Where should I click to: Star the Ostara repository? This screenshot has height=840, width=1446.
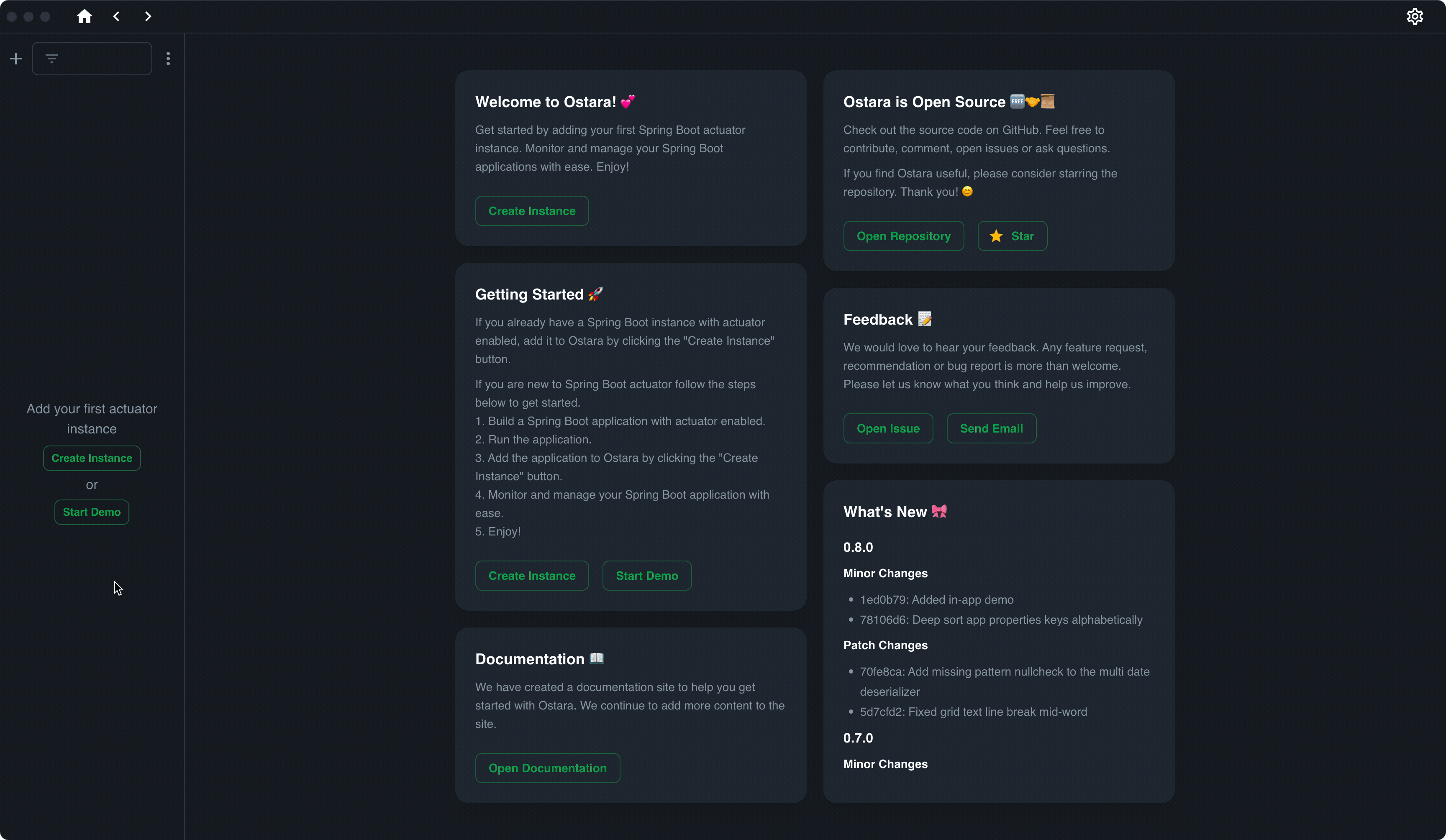(1012, 236)
